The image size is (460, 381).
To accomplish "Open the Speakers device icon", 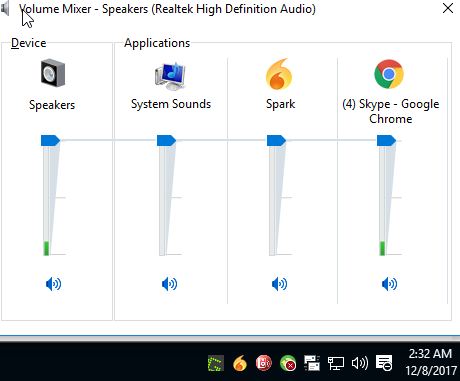I will click(53, 73).
